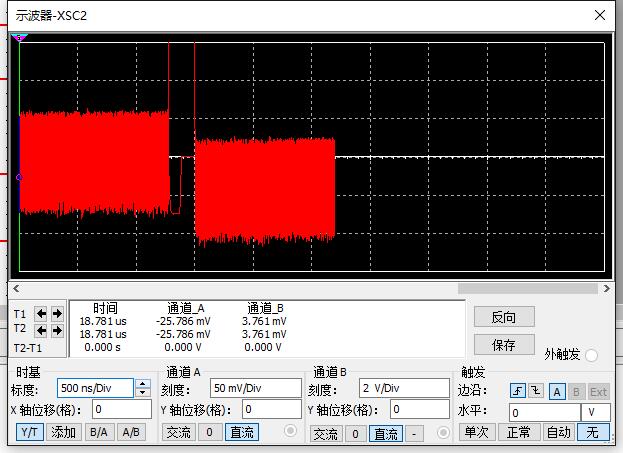Click the 通道_B column header
Screen dimensions: 623x453
pyautogui.click(x=265, y=308)
